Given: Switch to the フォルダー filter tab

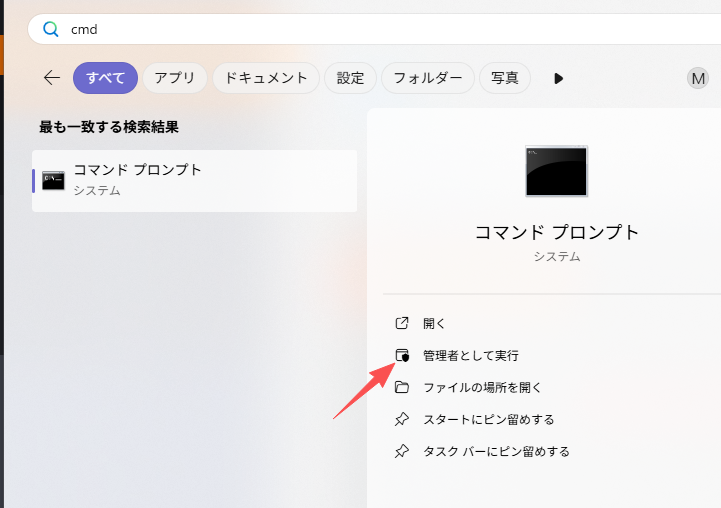Looking at the screenshot, I should pyautogui.click(x=428, y=78).
